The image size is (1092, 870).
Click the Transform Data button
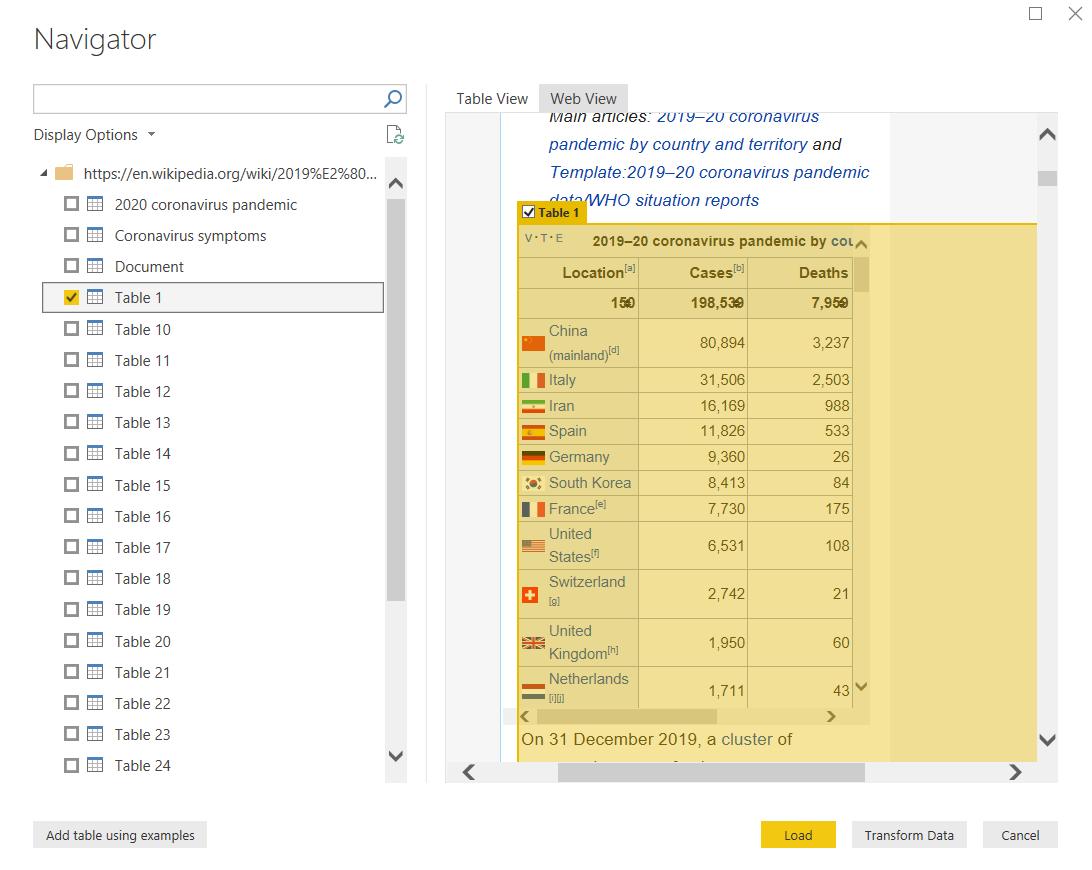click(x=908, y=835)
